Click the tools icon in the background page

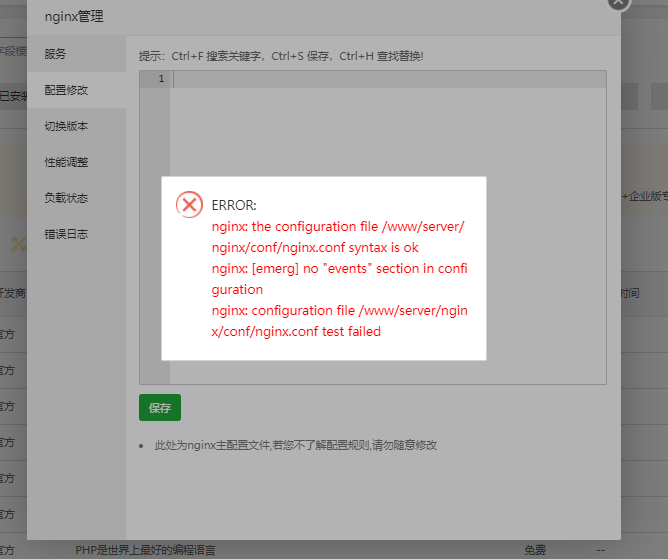pos(18,244)
